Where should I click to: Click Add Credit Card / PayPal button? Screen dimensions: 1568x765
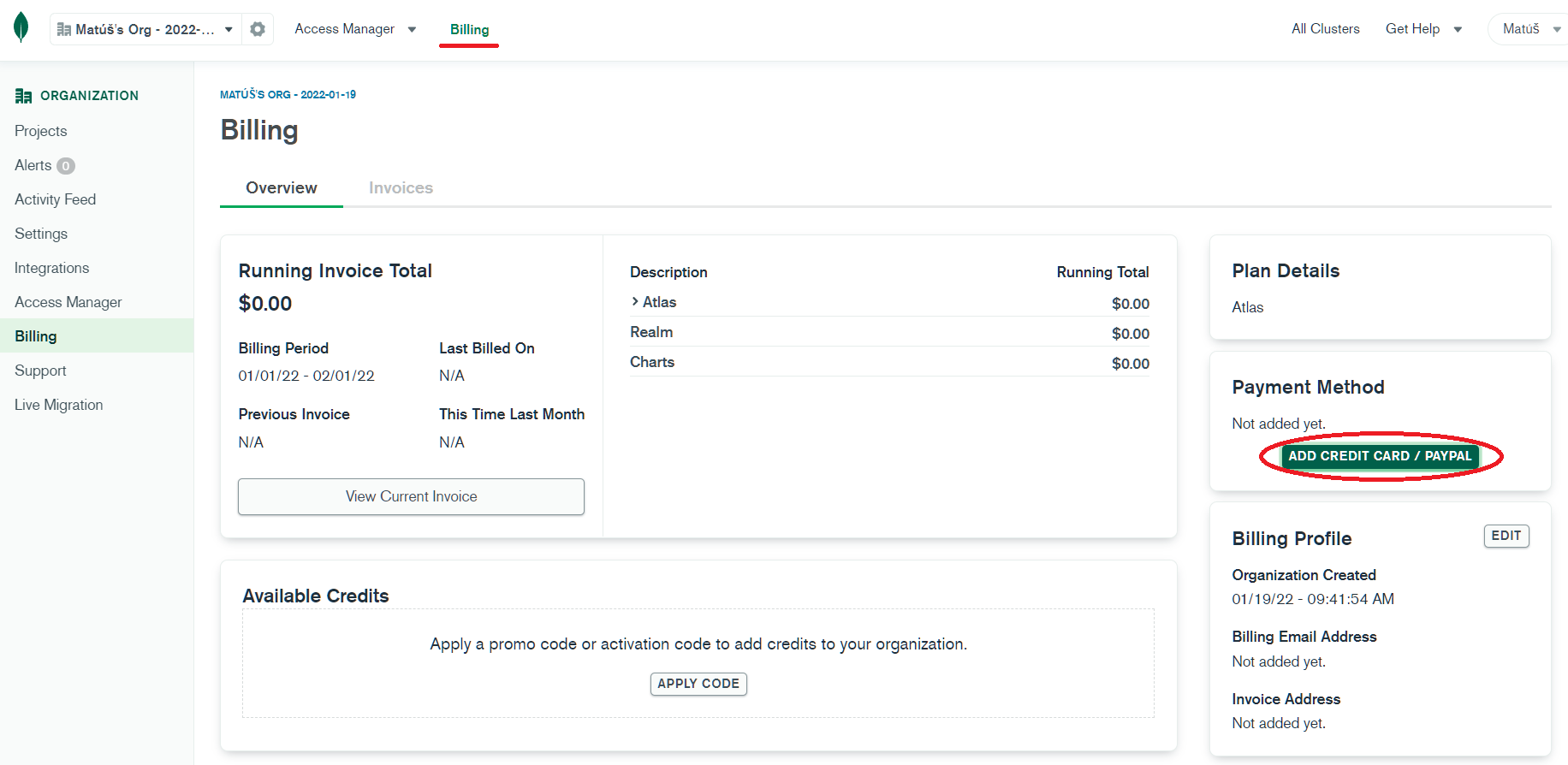1380,456
